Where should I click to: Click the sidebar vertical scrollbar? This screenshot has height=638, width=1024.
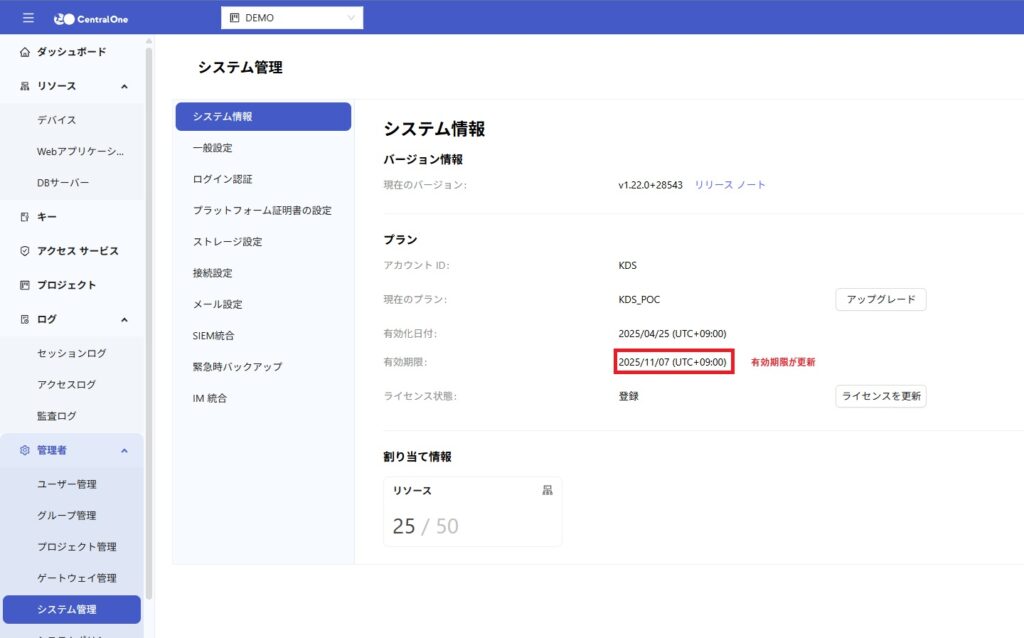(x=149, y=300)
